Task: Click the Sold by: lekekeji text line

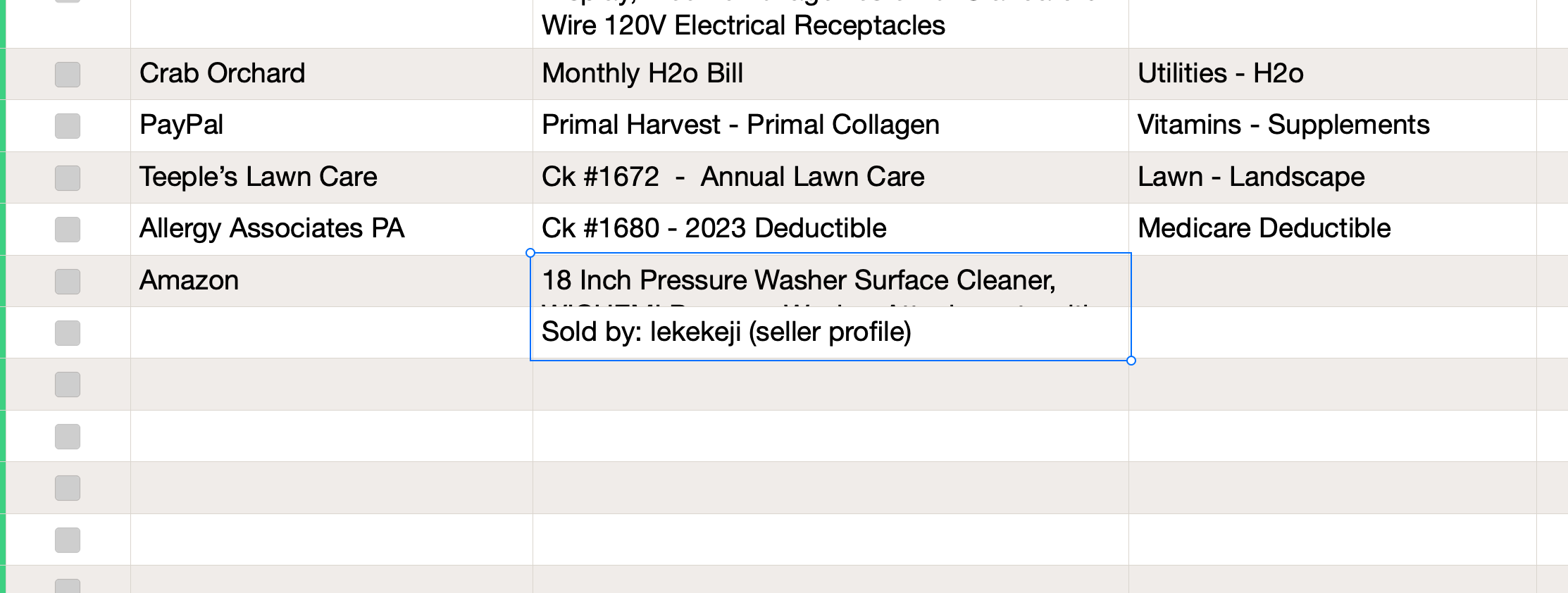Action: click(726, 332)
